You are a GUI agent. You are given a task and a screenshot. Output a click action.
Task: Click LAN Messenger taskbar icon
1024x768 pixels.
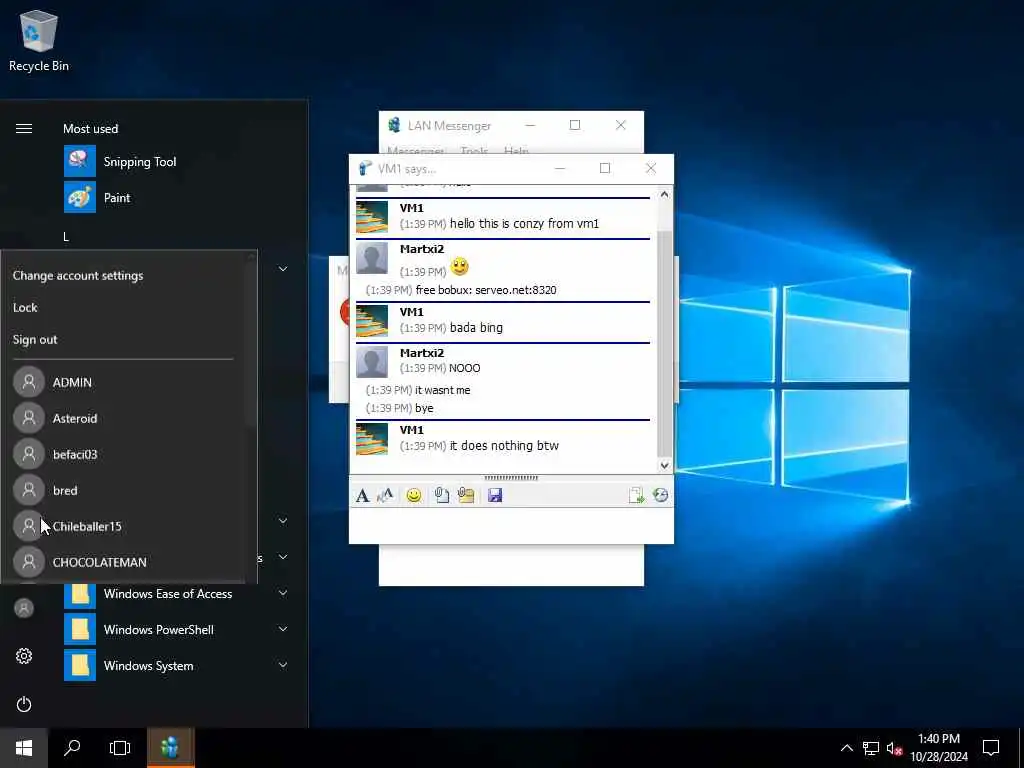[x=170, y=748]
